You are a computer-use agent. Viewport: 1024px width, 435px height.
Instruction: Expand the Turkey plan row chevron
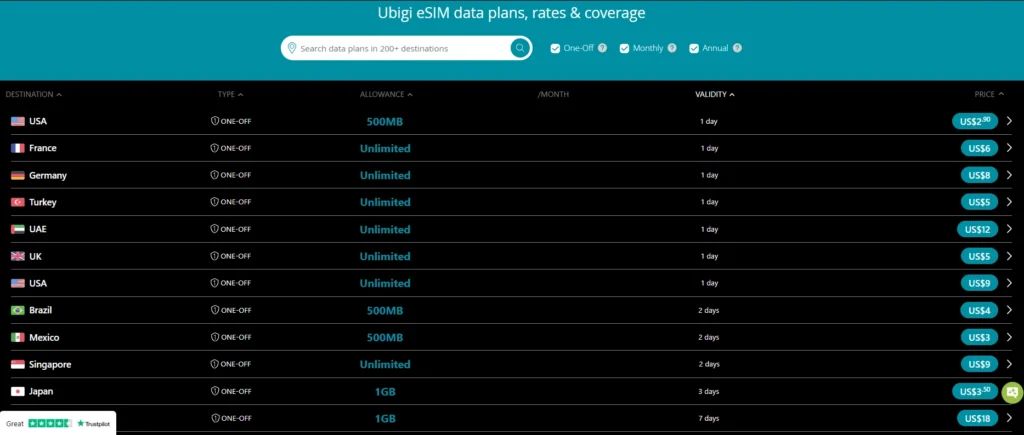[x=1009, y=202]
